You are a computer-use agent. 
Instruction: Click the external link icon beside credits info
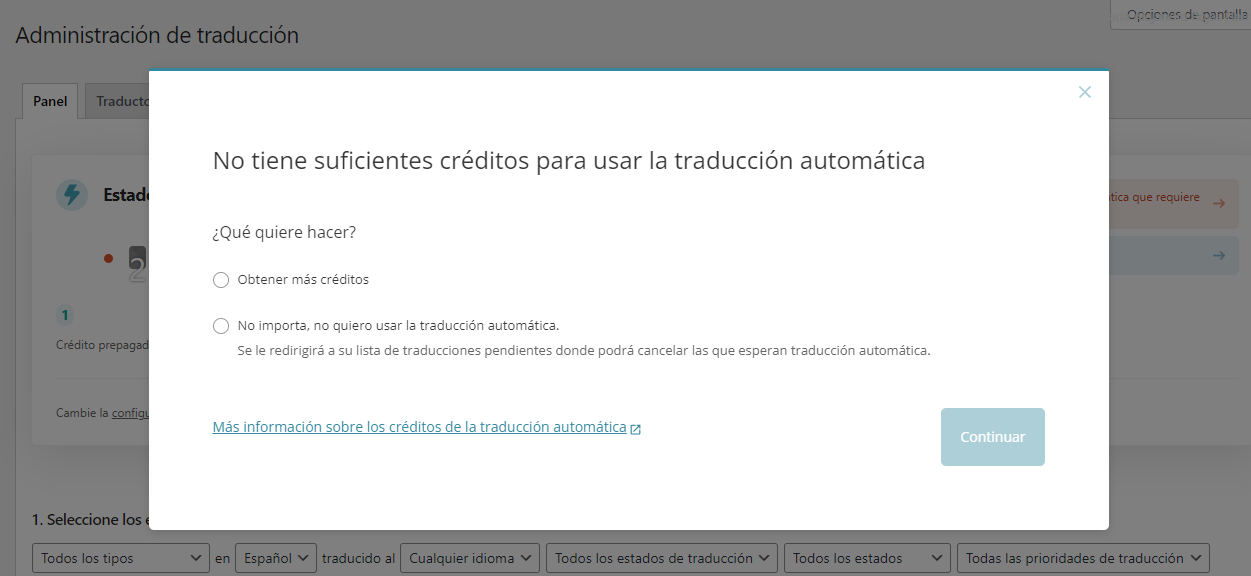pos(635,429)
